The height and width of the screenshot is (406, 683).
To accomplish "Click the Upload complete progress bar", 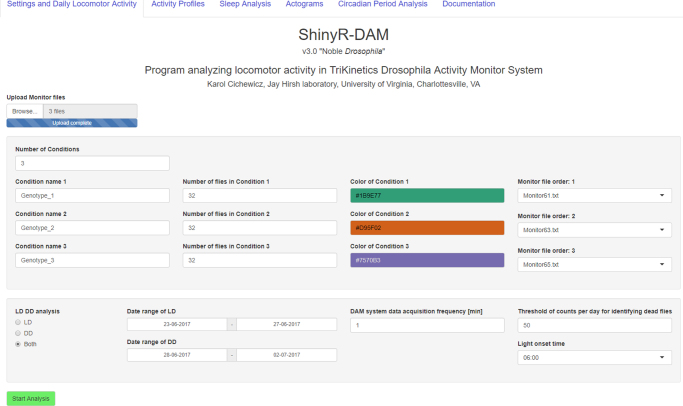I will pos(72,123).
